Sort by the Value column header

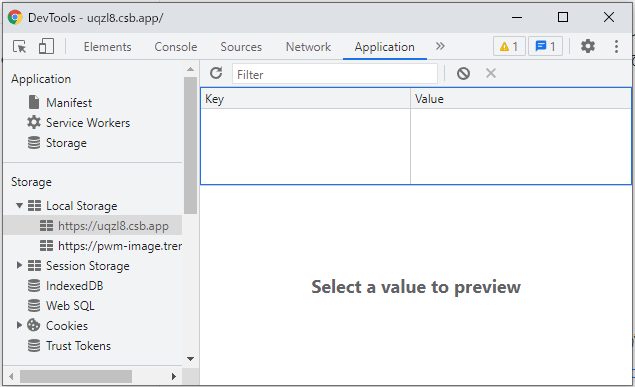tap(521, 99)
